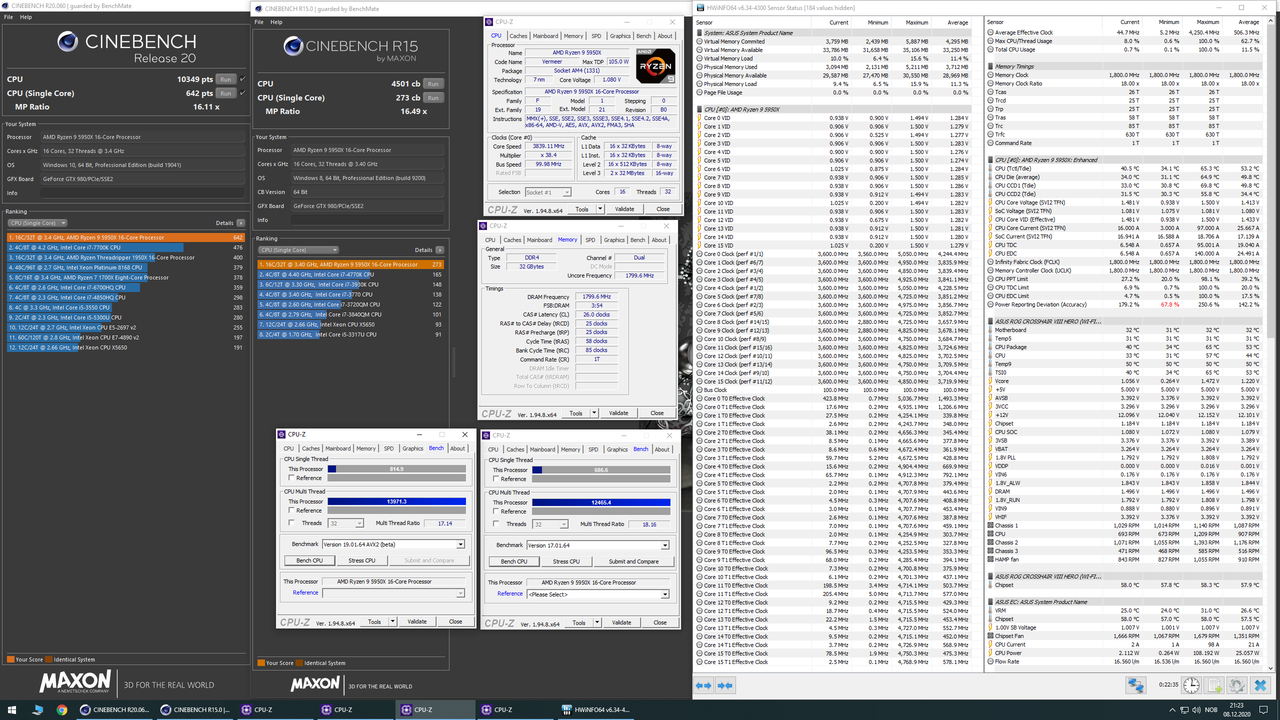This screenshot has height=720, width=1280.
Task: Open the Windows Start menu
Action: (x=12, y=709)
